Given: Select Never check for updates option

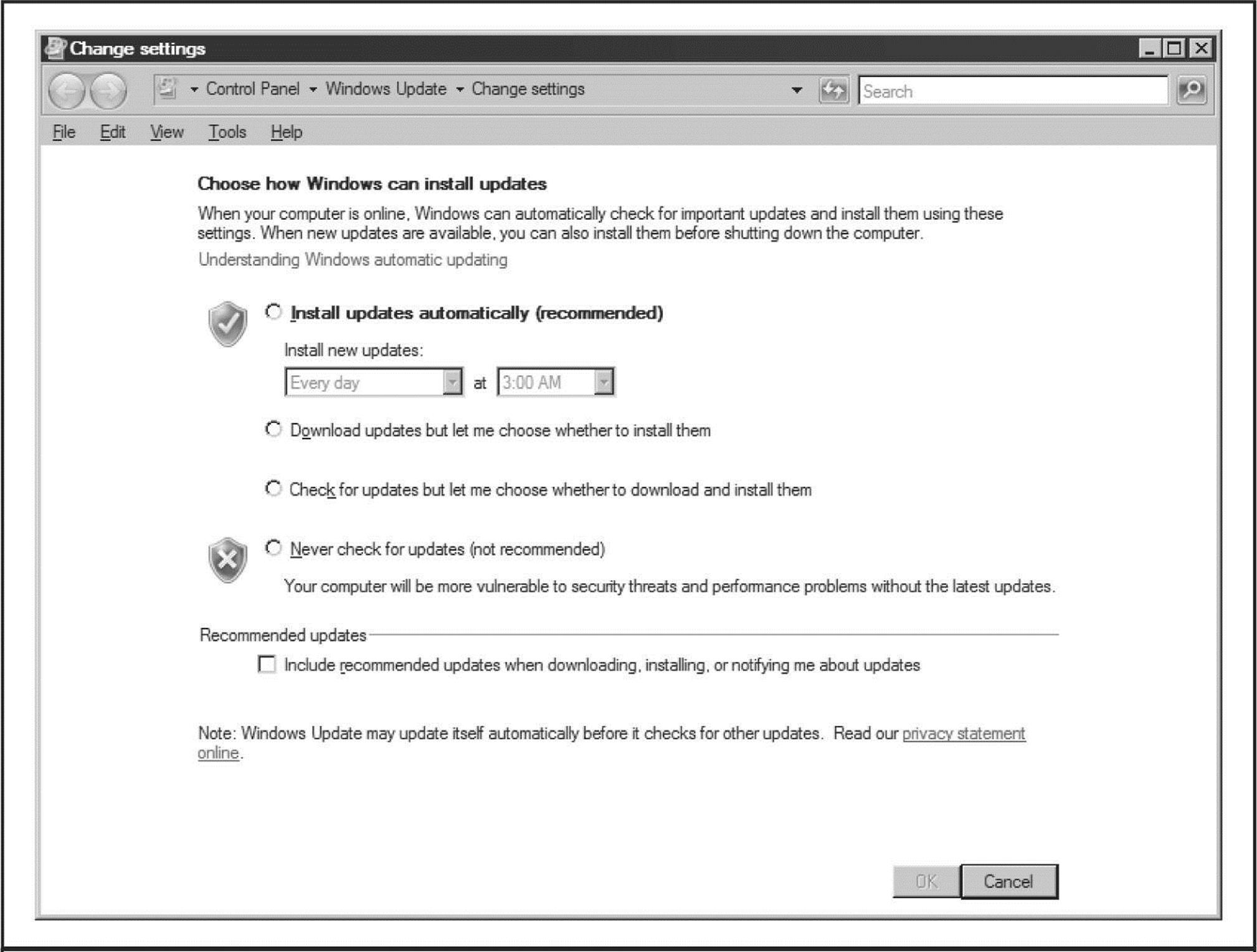Looking at the screenshot, I should 273,548.
